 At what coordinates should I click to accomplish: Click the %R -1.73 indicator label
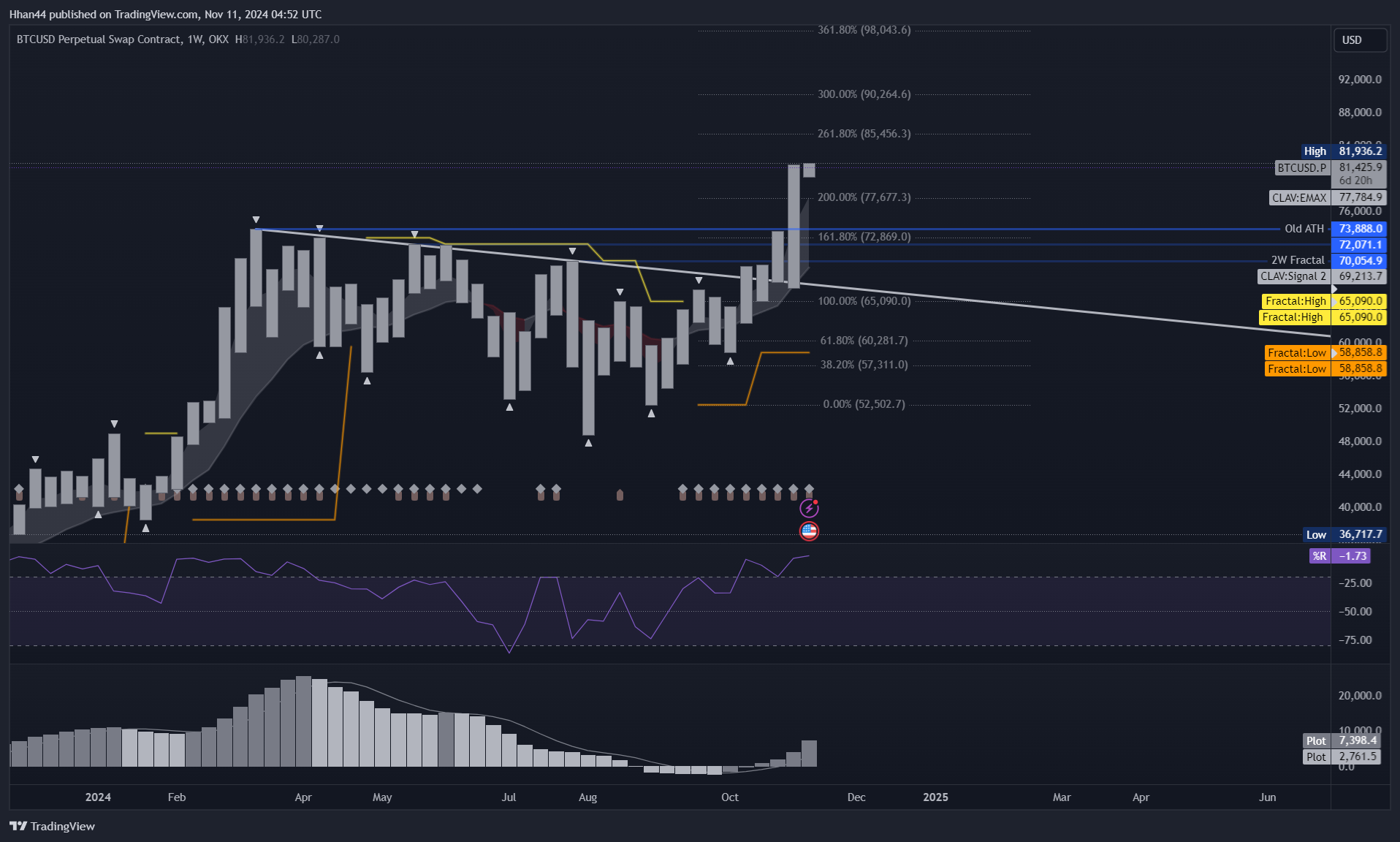click(1340, 556)
